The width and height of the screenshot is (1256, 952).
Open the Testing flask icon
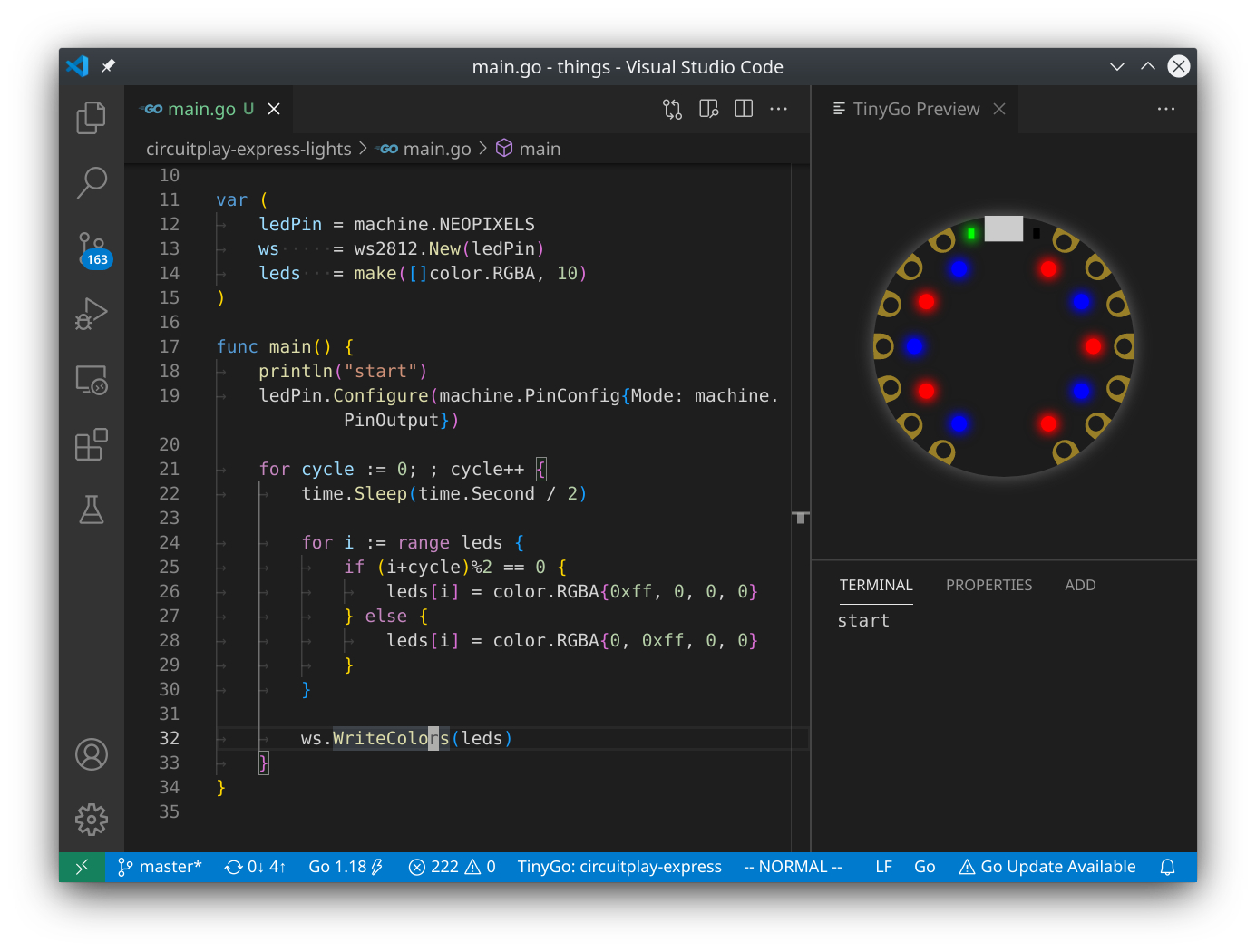pyautogui.click(x=91, y=510)
